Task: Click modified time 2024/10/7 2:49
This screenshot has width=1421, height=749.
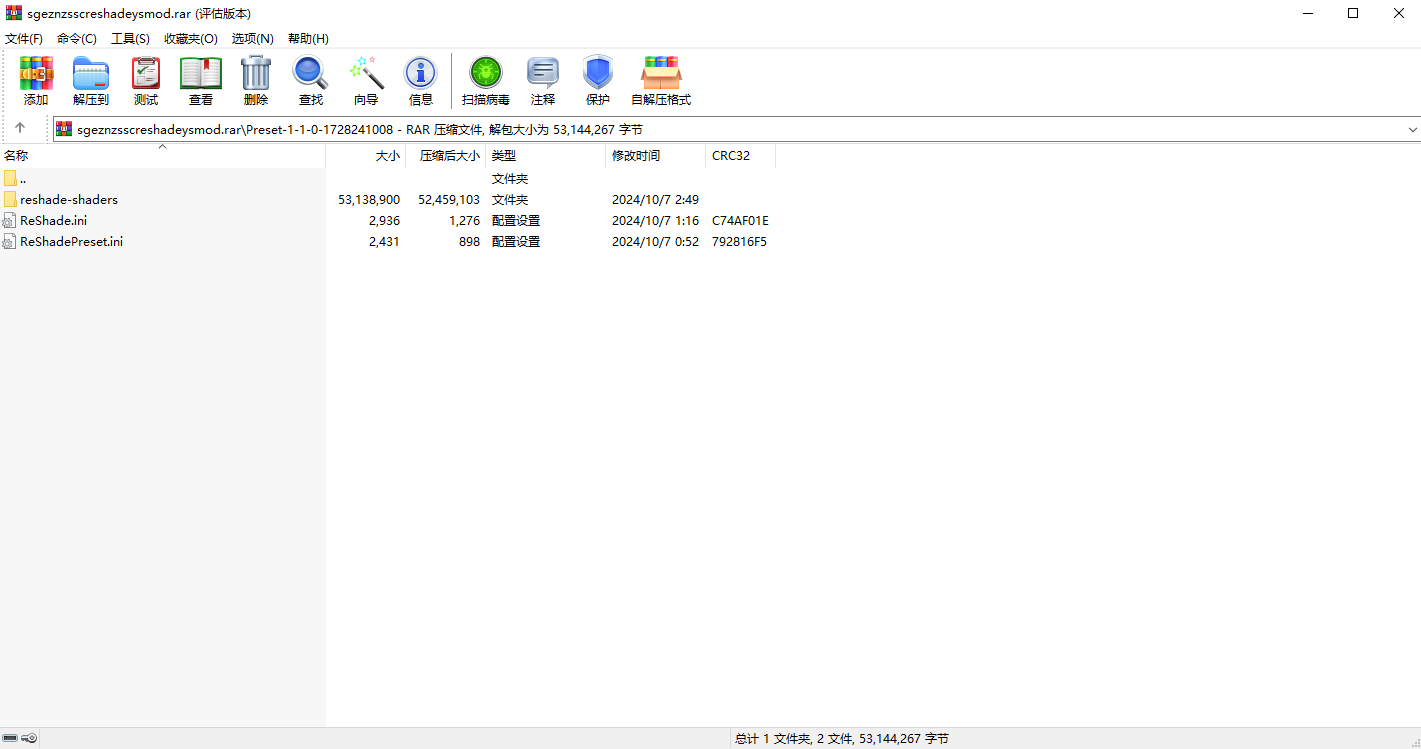Action: point(656,199)
